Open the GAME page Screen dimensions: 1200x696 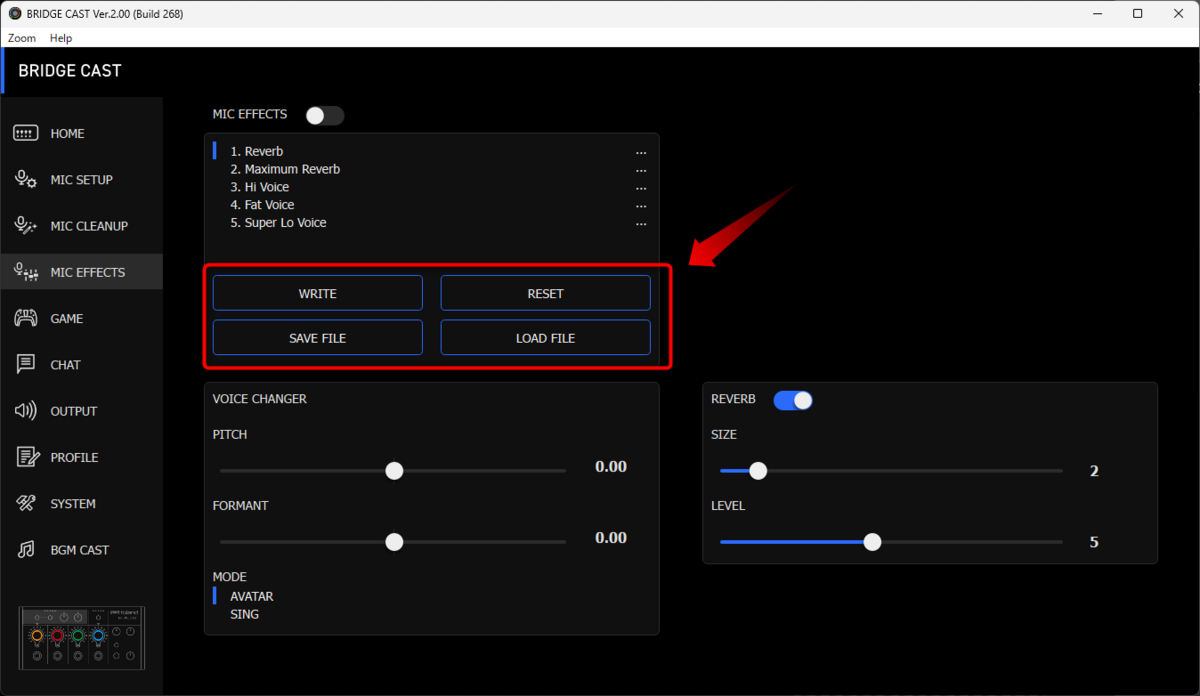pos(81,318)
